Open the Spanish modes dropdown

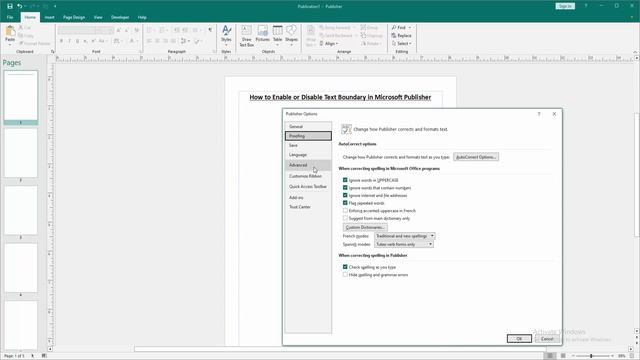404,244
